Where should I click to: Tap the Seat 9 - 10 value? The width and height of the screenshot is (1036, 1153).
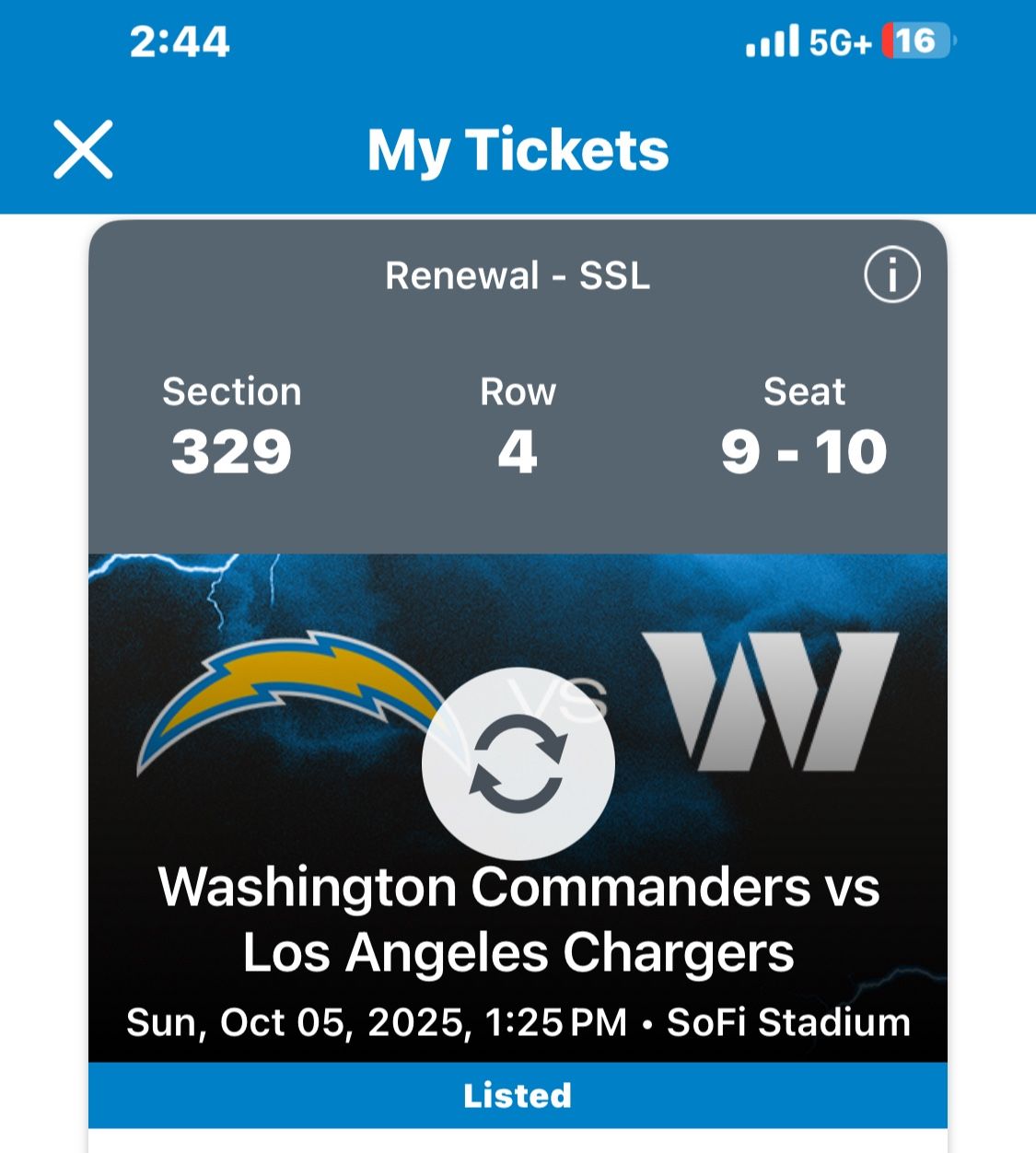tap(804, 452)
